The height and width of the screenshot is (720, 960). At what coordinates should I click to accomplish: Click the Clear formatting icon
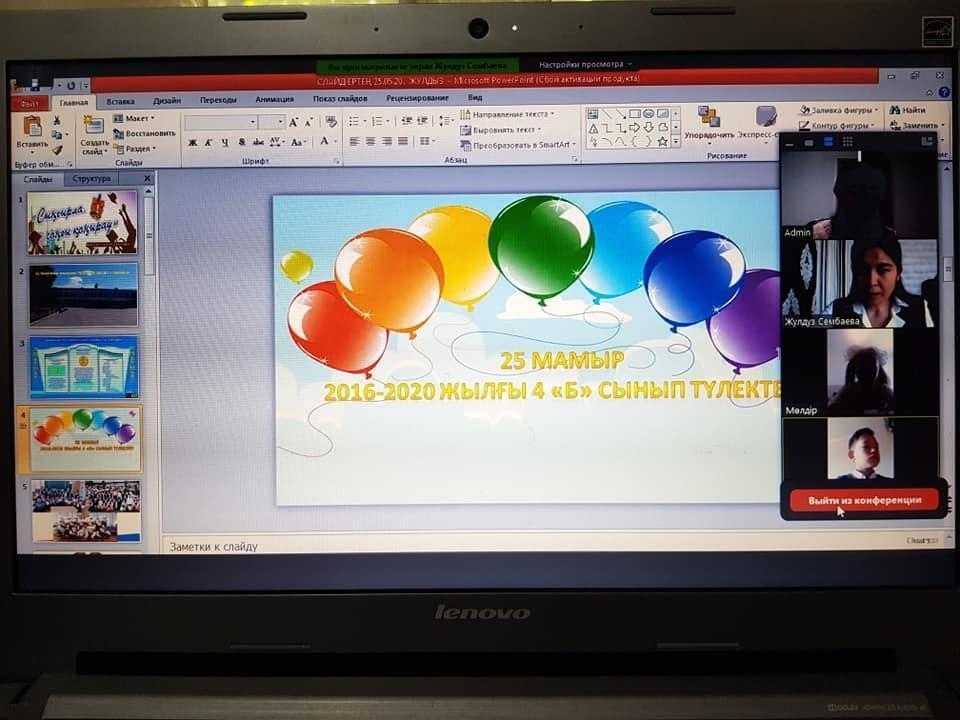[331, 122]
